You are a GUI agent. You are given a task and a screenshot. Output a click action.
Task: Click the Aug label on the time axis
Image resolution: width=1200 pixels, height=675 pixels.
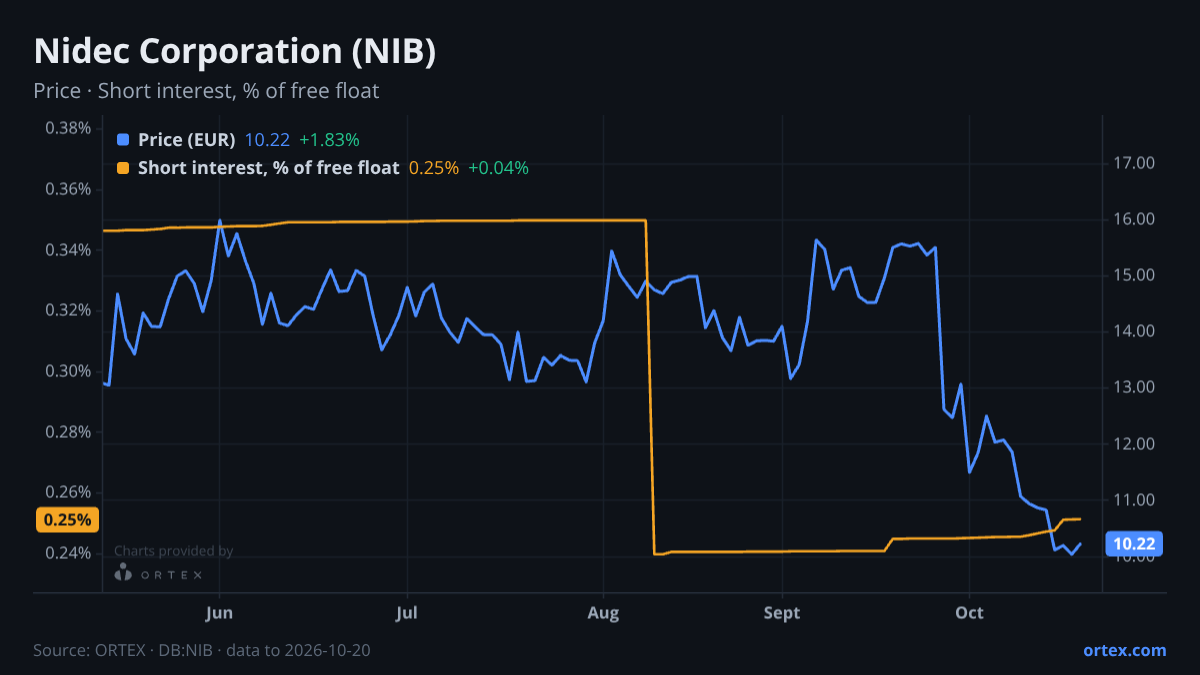[x=602, y=613]
